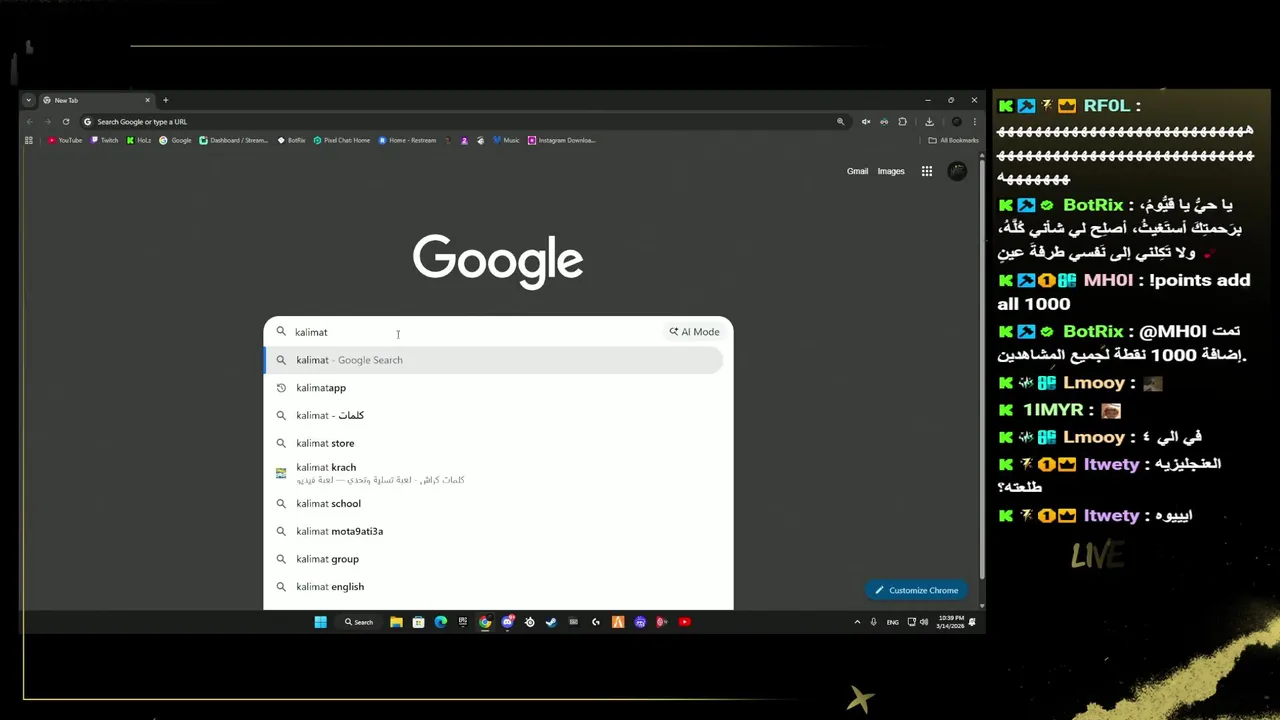Open the Twitch bookmark
Screen dimensions: 1280x720
click(105, 140)
